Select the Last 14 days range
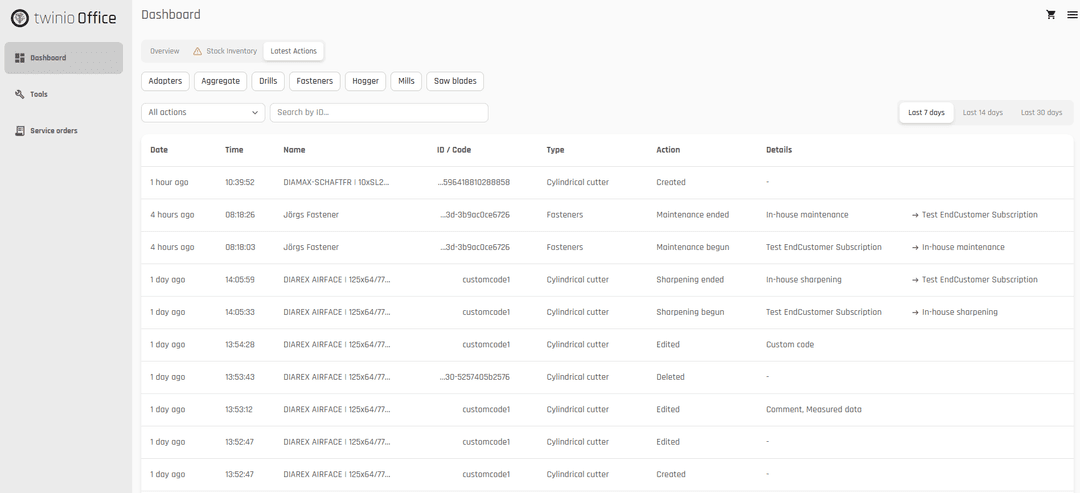Image resolution: width=1080 pixels, height=493 pixels. click(x=982, y=113)
